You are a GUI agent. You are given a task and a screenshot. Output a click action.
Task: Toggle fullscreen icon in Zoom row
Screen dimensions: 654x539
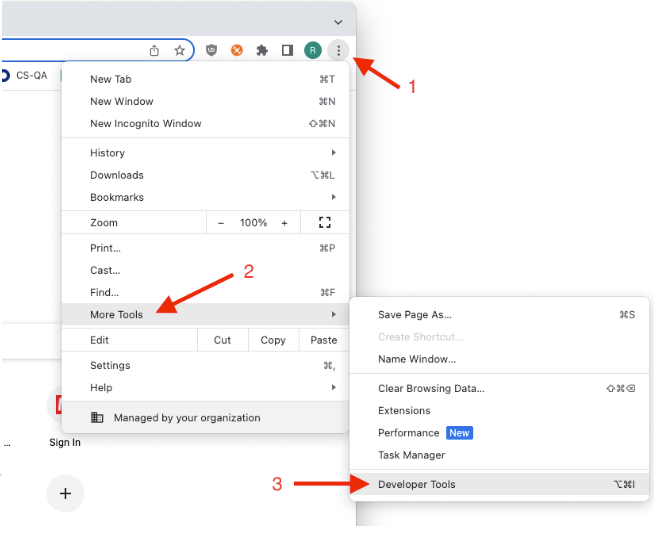[x=324, y=223]
